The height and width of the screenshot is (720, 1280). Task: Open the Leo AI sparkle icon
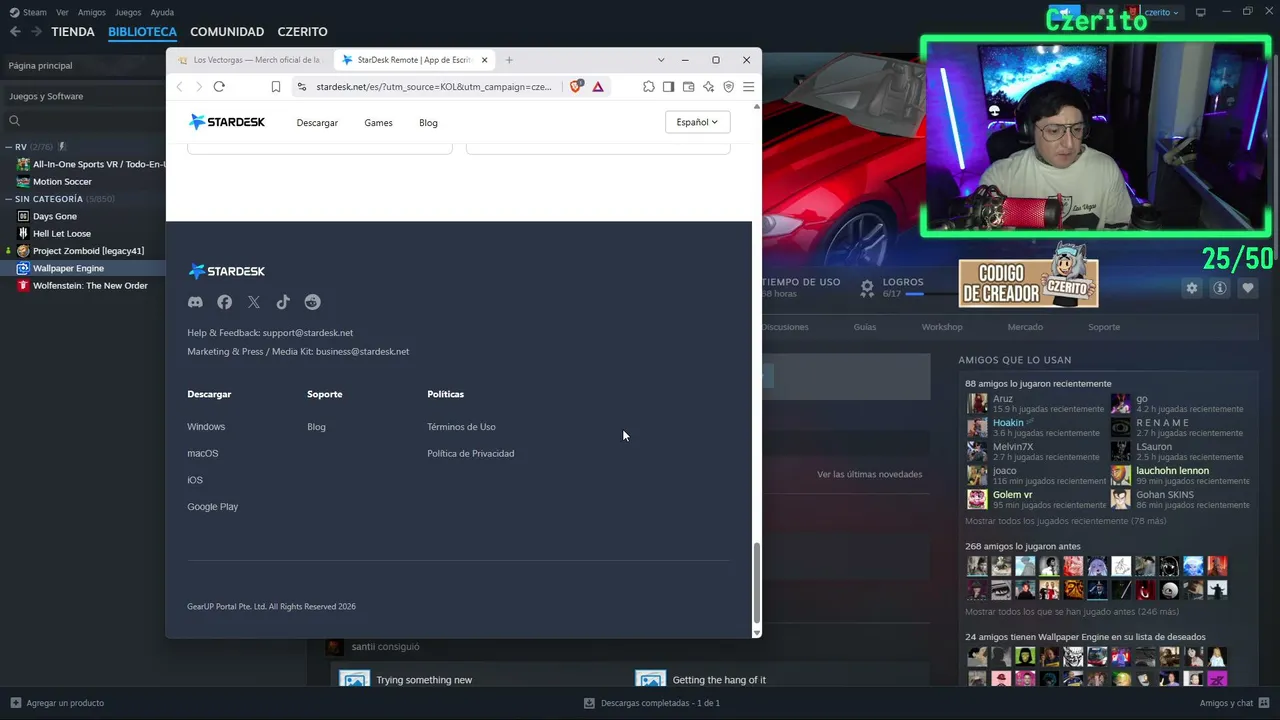click(x=709, y=87)
